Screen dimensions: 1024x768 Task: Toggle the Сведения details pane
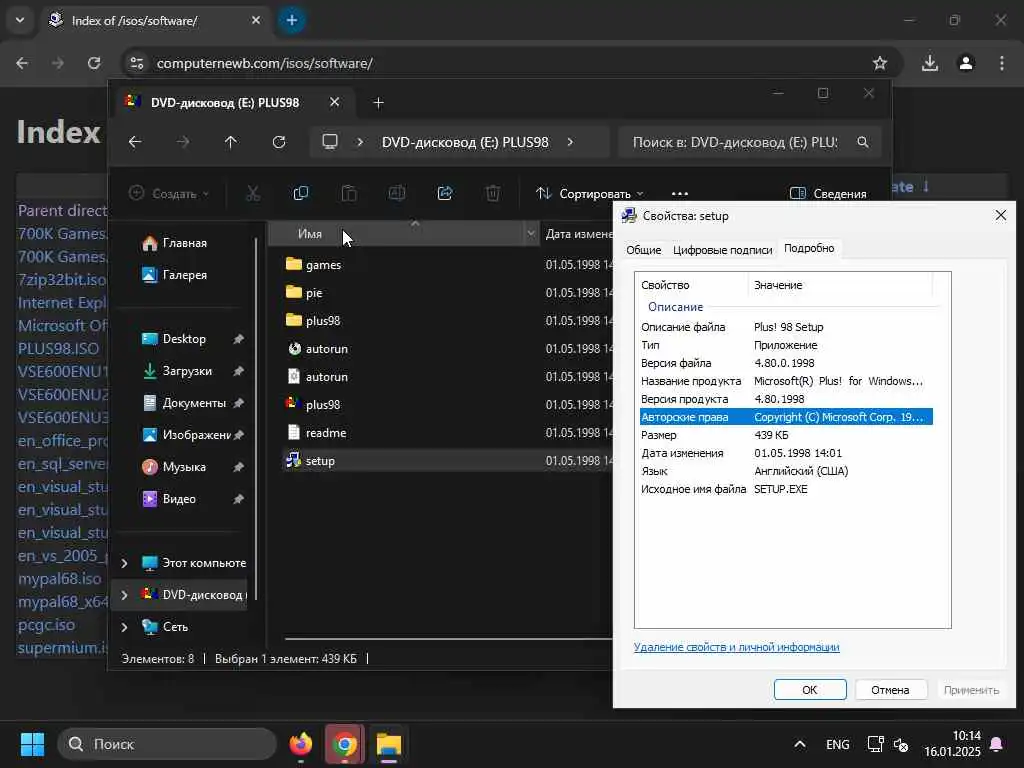pos(828,193)
